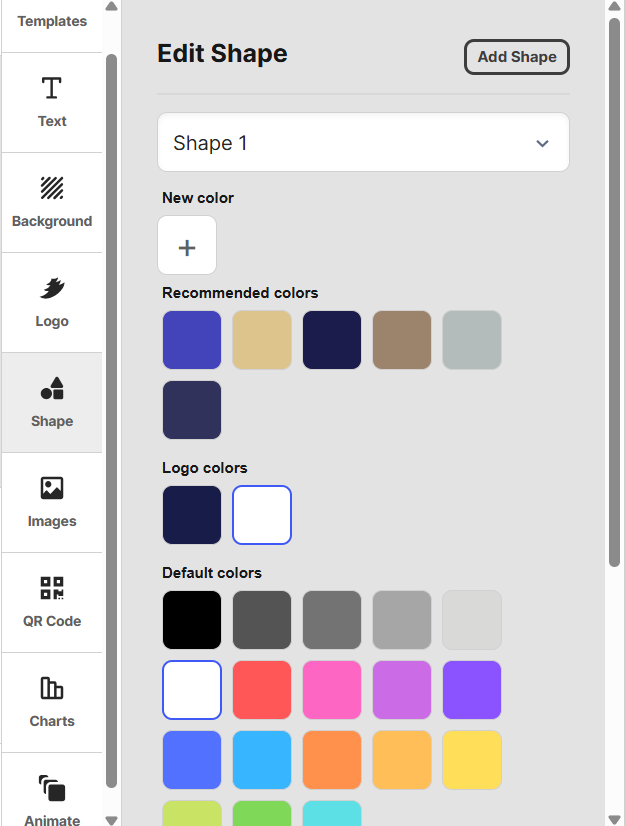The width and height of the screenshot is (626, 826).
Task: Click the Add Shape button
Action: click(x=516, y=57)
